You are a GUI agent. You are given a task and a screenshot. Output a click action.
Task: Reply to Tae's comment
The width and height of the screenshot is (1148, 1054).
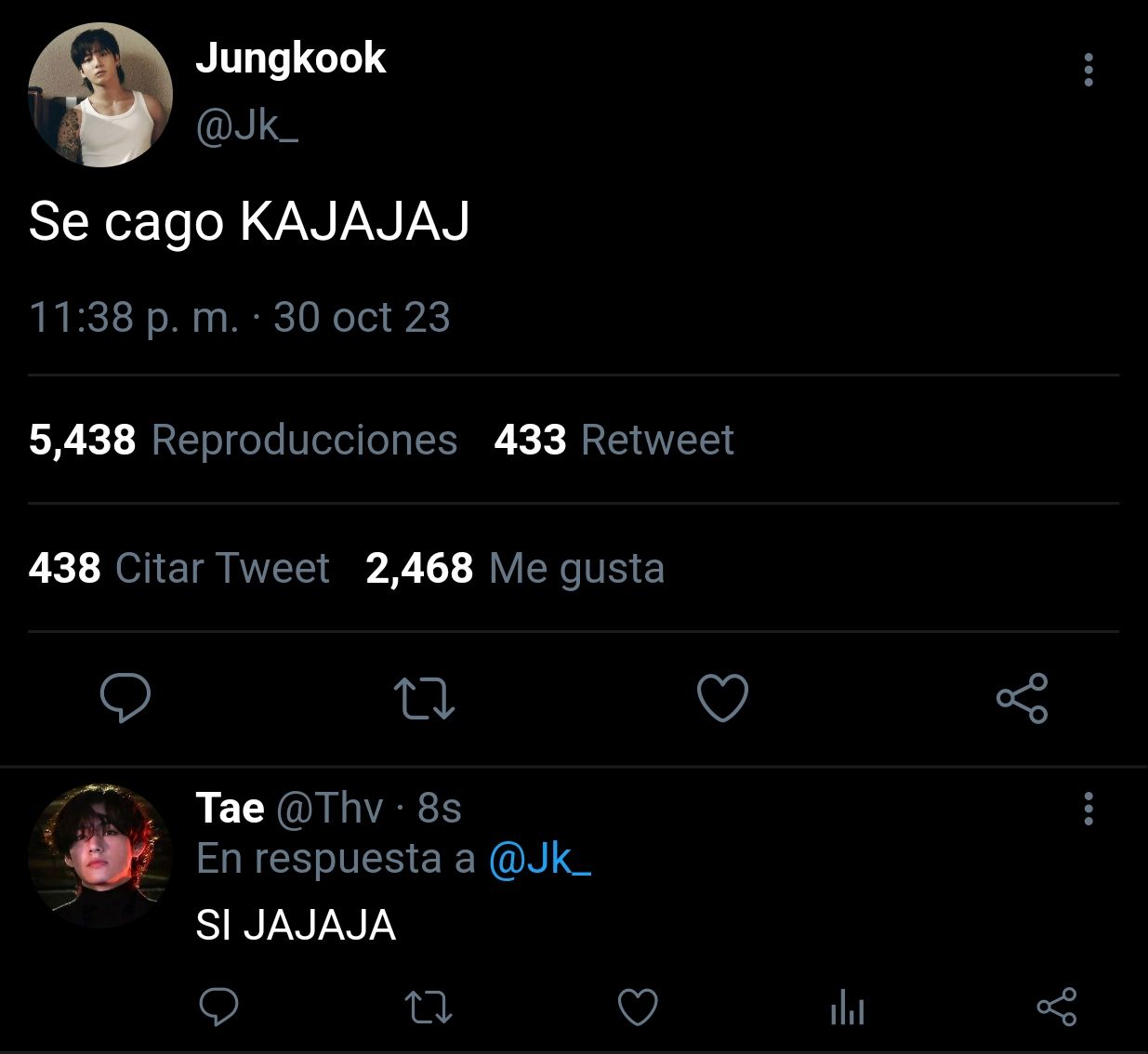tap(219, 1008)
